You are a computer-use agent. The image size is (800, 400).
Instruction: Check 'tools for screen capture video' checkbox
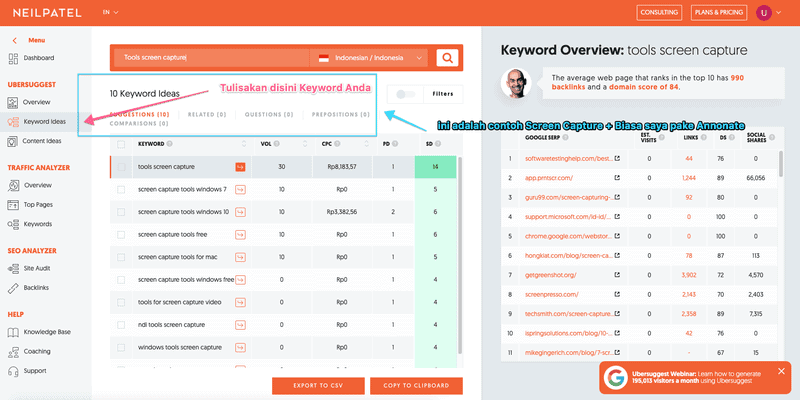[121, 302]
